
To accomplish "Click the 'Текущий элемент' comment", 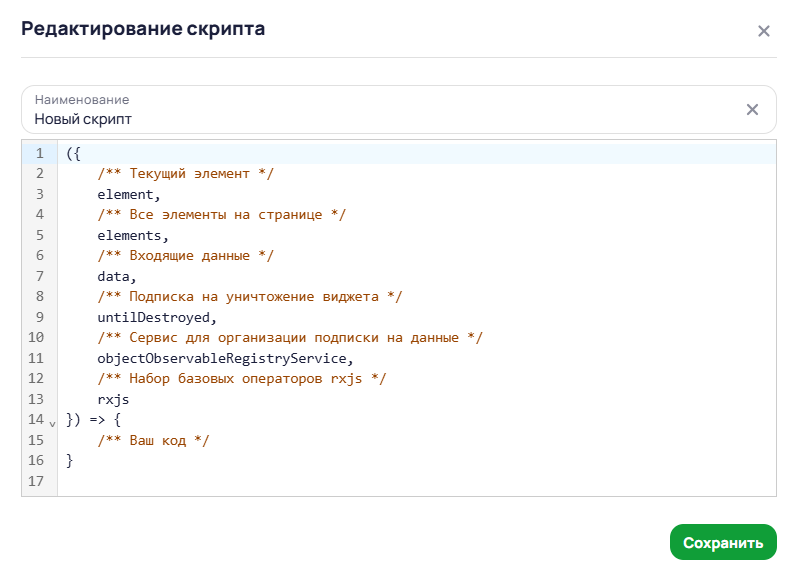I will [x=186, y=174].
